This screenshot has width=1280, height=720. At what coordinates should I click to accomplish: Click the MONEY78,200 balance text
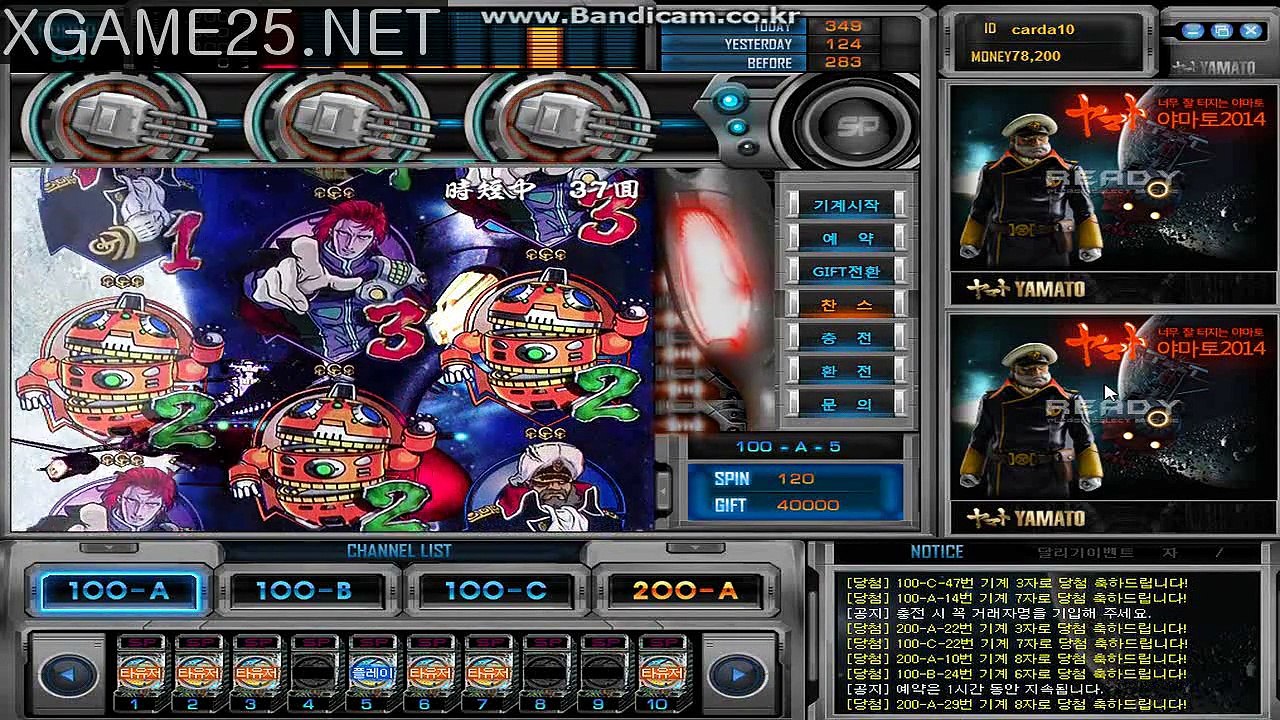(1015, 57)
